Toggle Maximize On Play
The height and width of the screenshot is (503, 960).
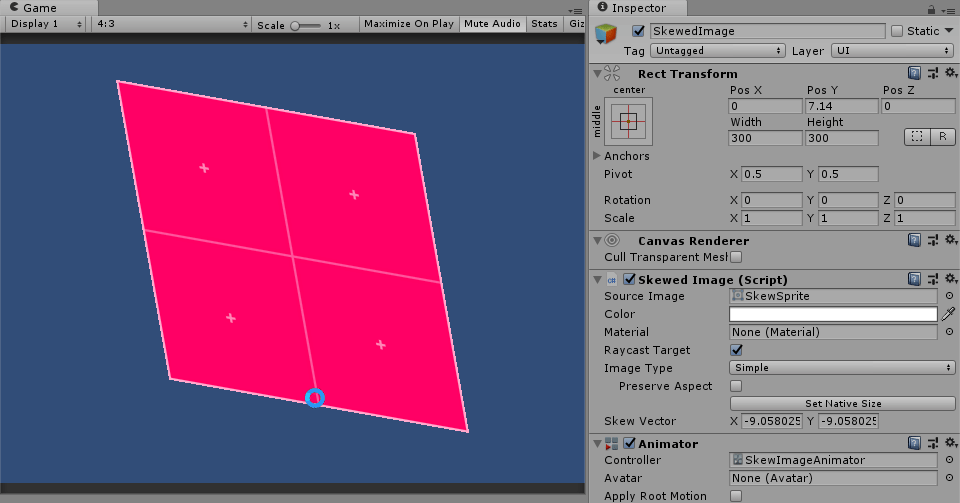(409, 24)
